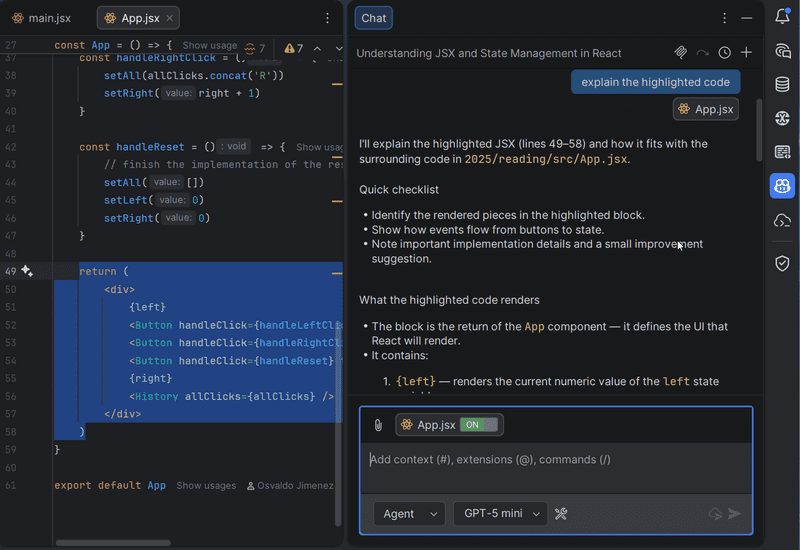
Task: Focus the chat message input field
Action: point(556,467)
